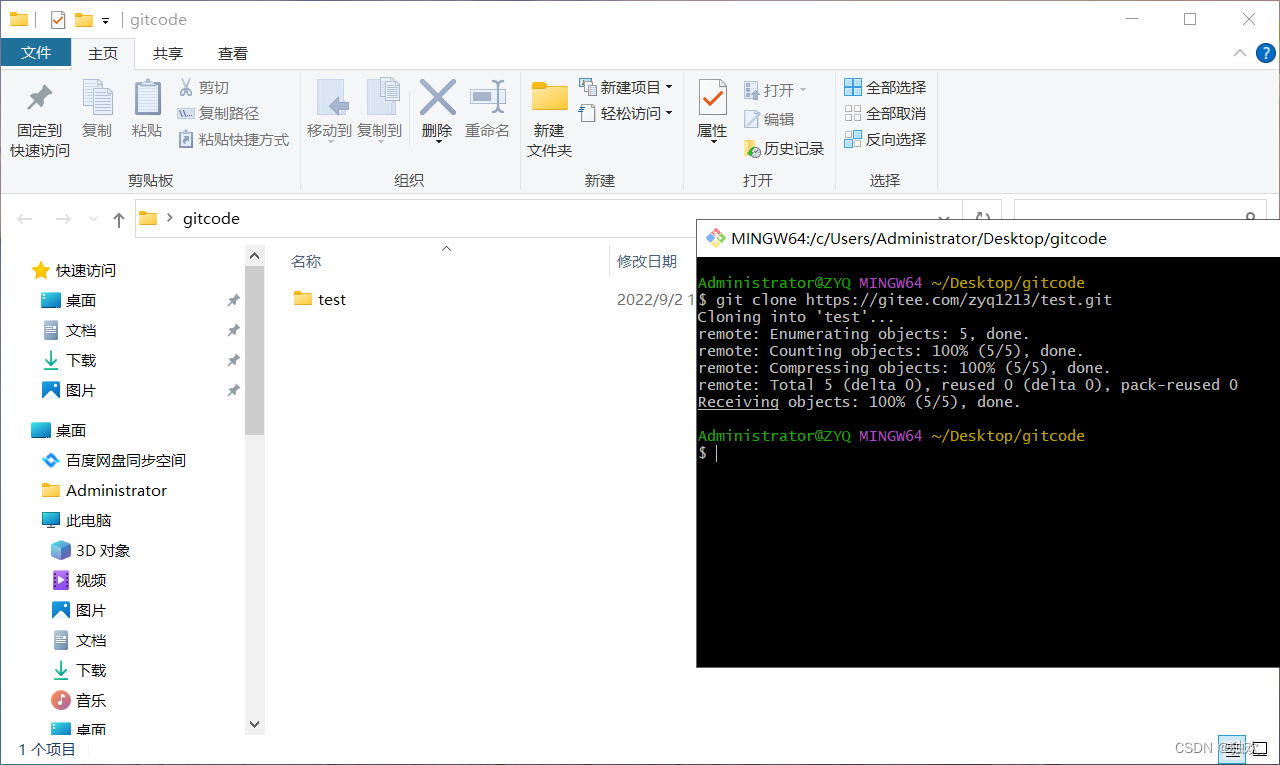
Task: Select 快速访问 in the navigation pane
Action: 75,271
